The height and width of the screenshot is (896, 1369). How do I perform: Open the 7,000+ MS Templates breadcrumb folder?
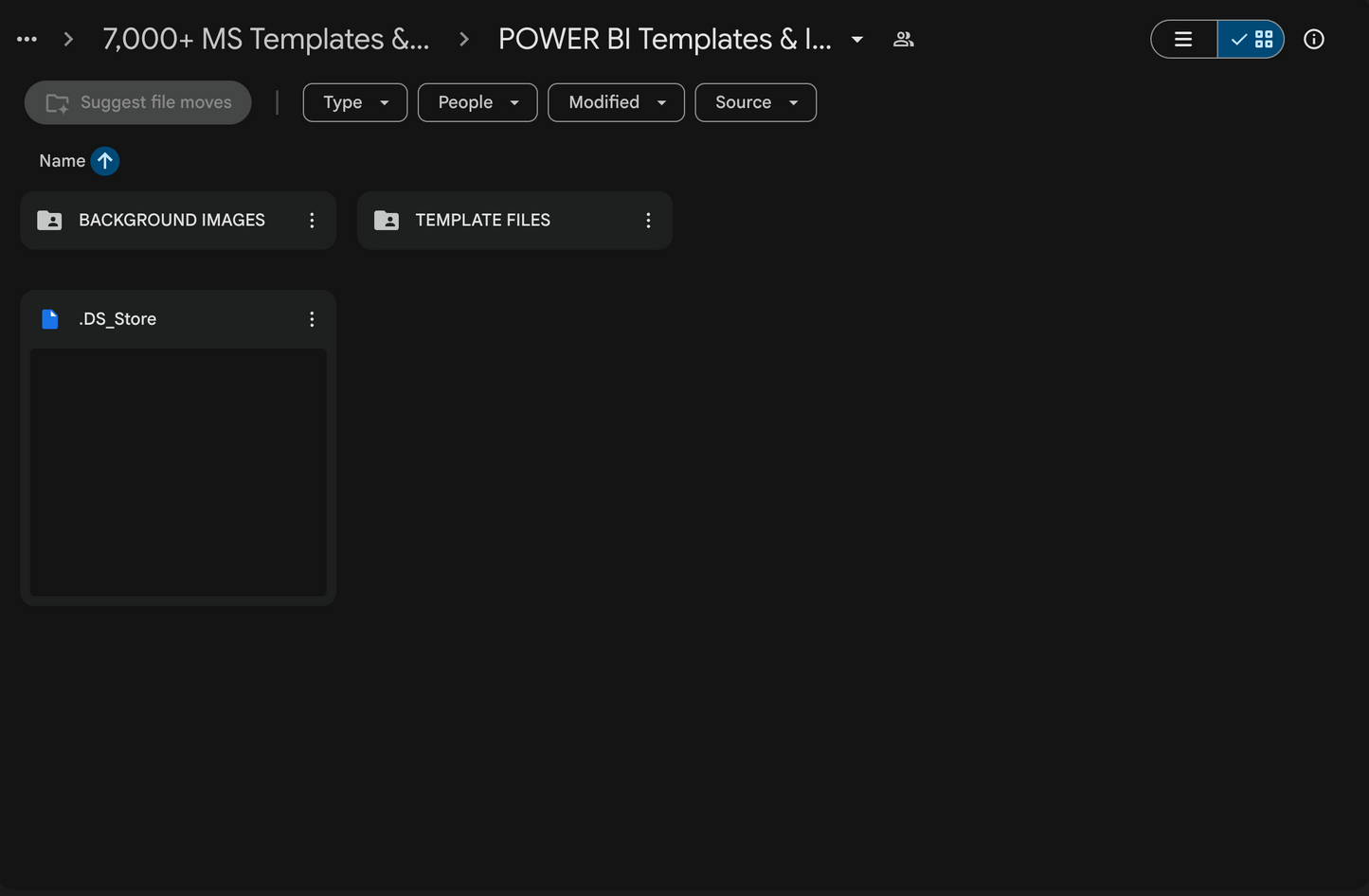click(x=265, y=39)
